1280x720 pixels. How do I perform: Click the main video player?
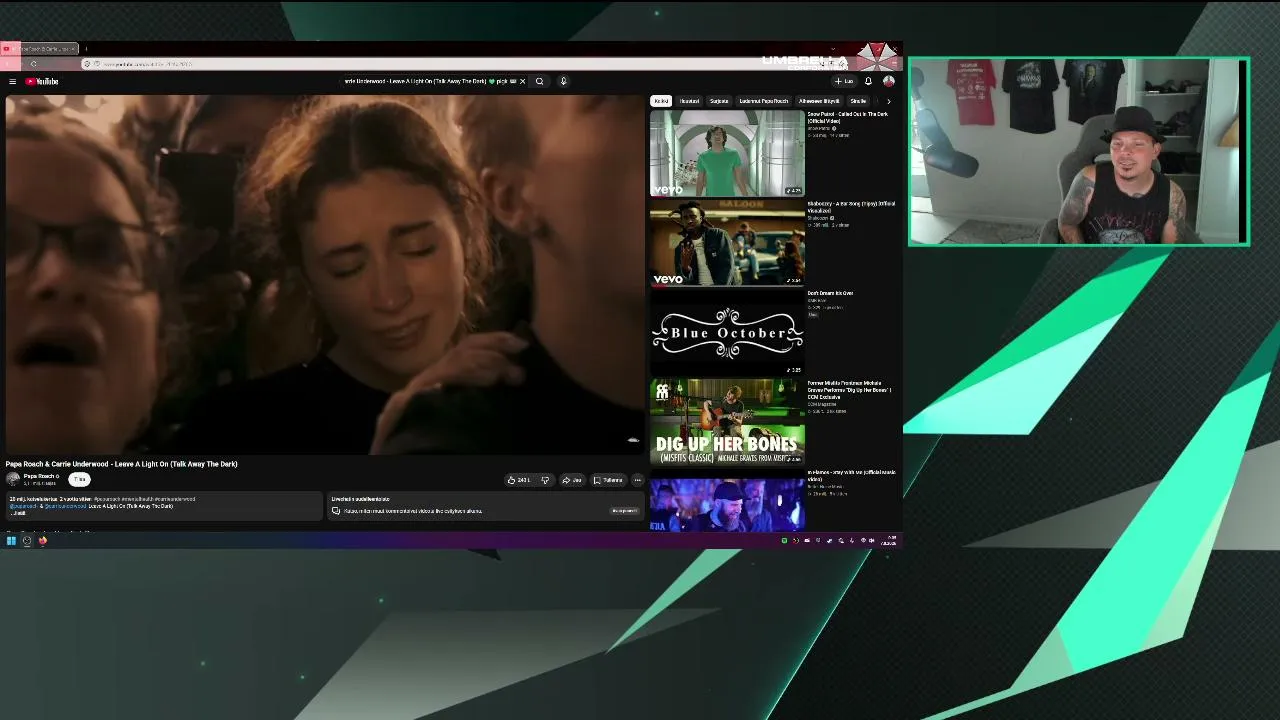coord(324,275)
